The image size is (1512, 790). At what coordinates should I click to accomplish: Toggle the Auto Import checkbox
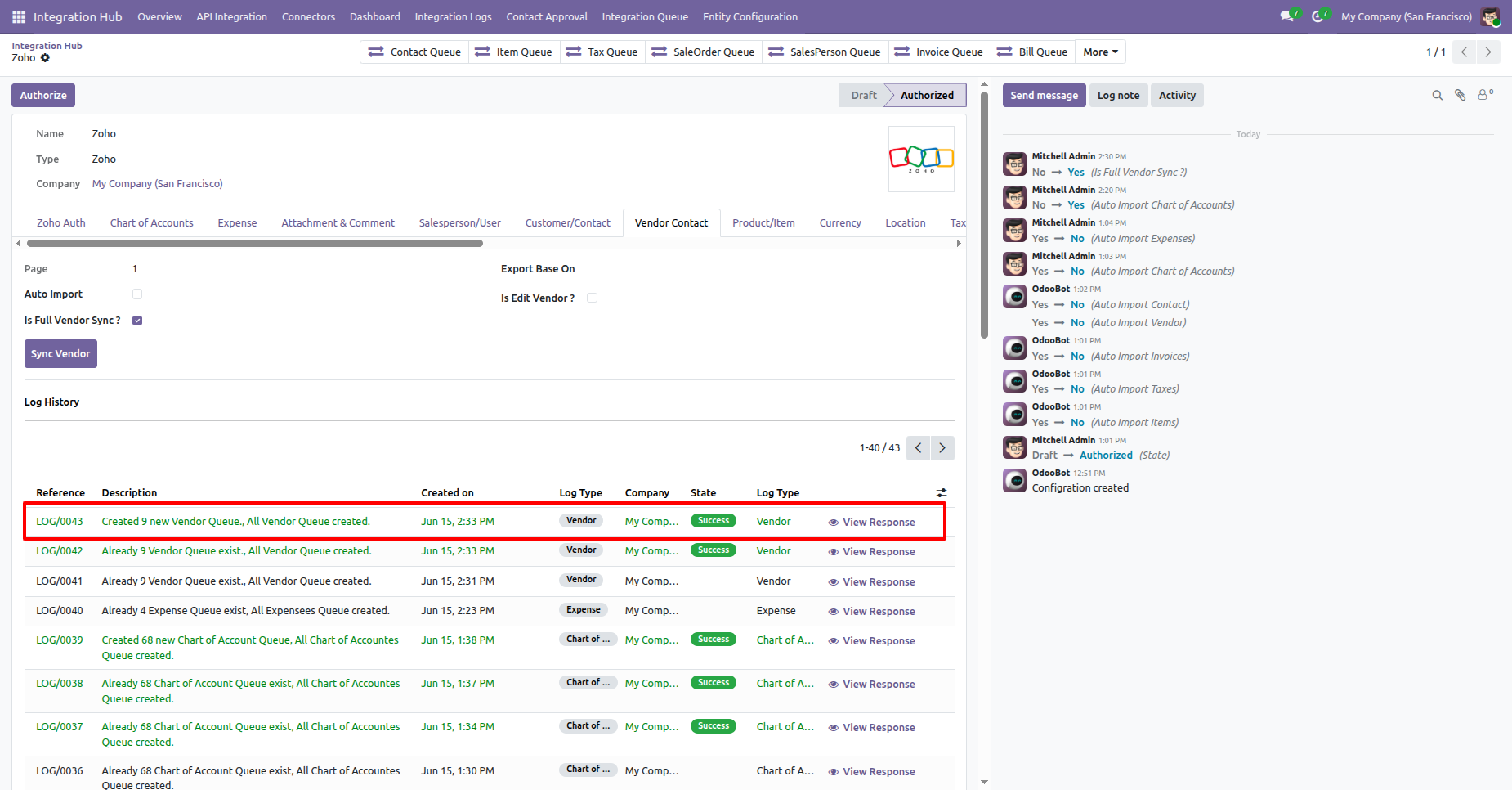coord(137,294)
